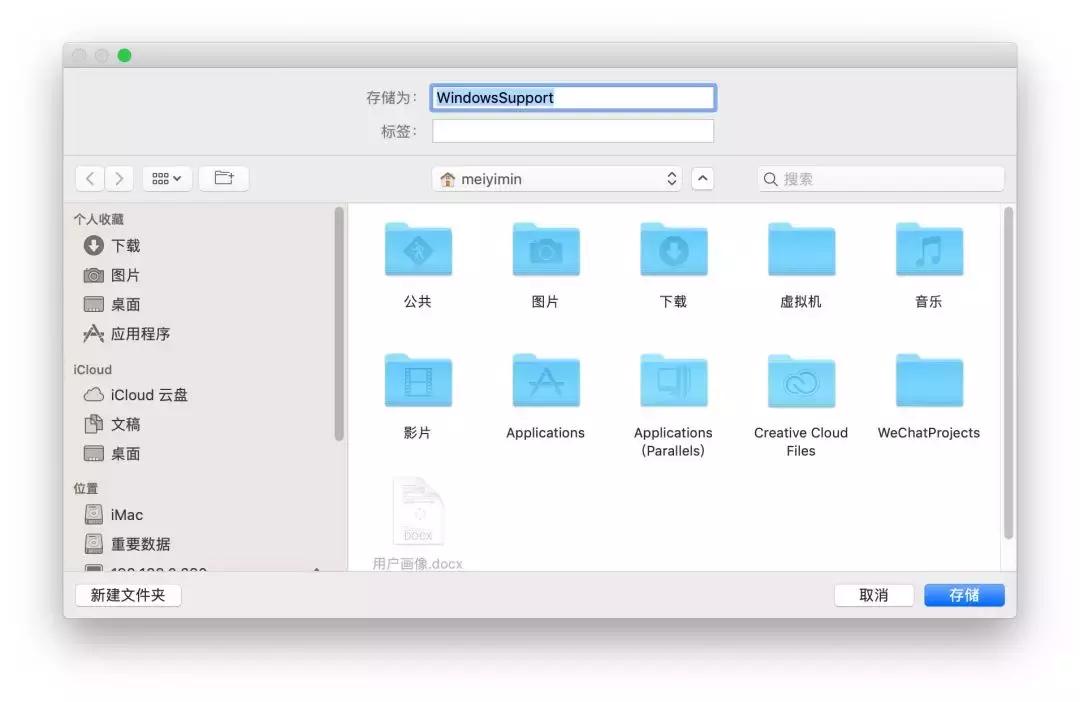Open the 虚拟机 folder
Screen dimensions: 1080x702
801,251
